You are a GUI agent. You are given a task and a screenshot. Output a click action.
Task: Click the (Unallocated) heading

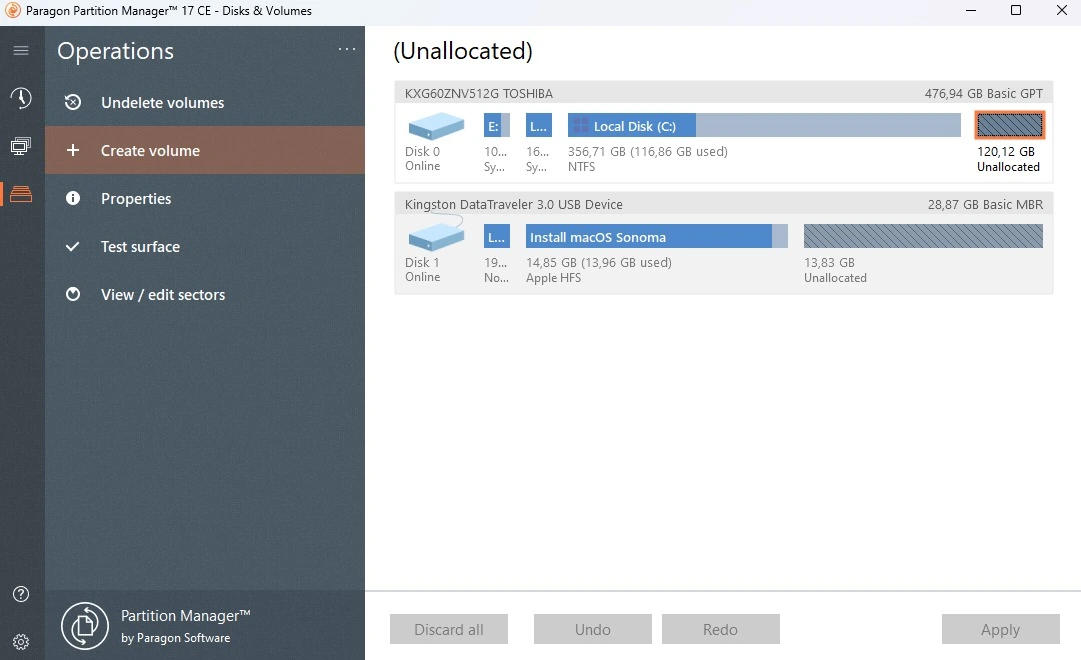(x=463, y=51)
